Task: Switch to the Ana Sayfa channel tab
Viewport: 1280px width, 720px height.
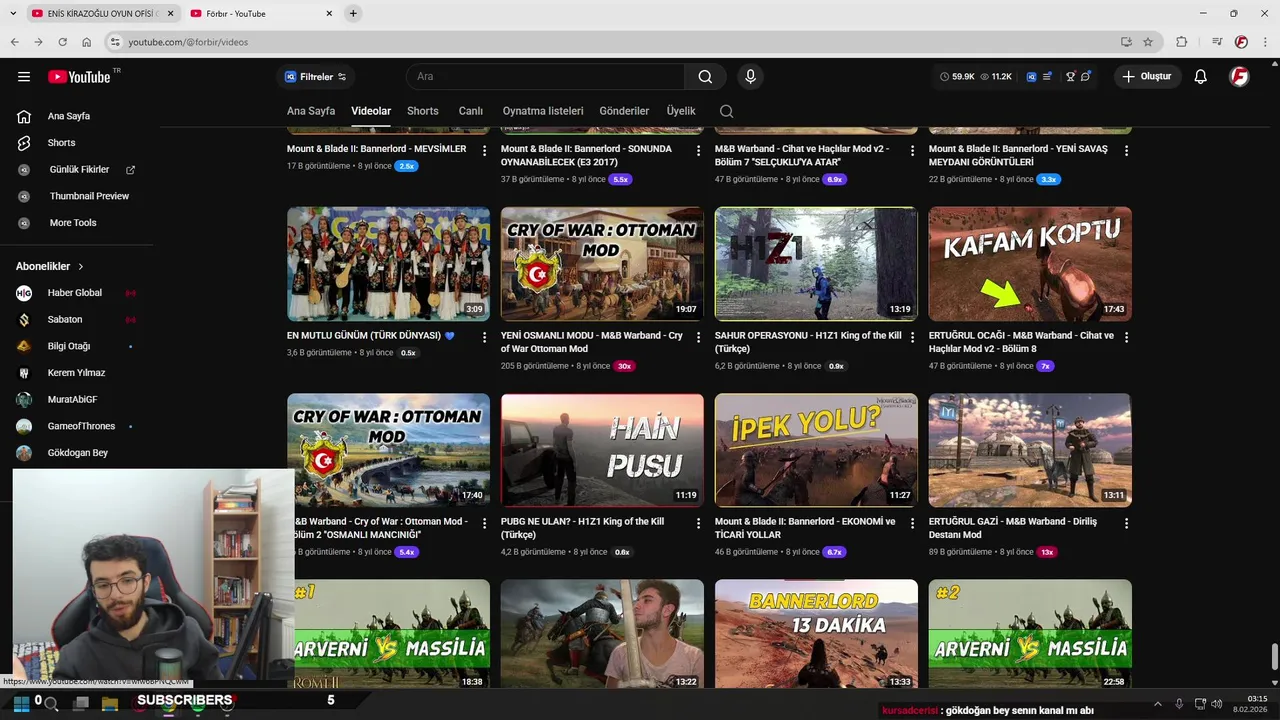Action: [311, 111]
